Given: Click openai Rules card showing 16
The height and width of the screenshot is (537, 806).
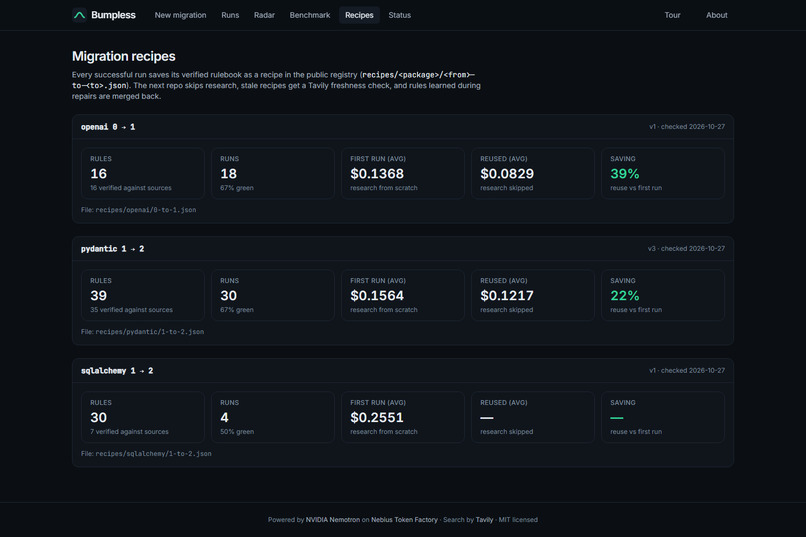Looking at the screenshot, I should (x=143, y=174).
